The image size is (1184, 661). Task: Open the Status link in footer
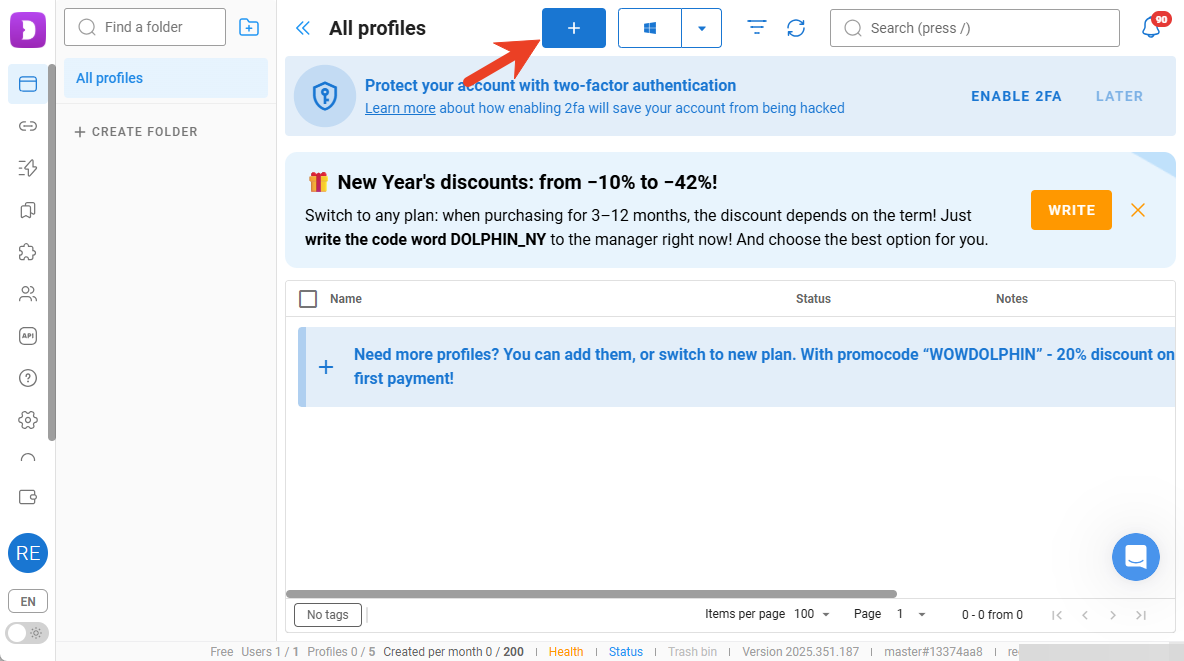626,652
